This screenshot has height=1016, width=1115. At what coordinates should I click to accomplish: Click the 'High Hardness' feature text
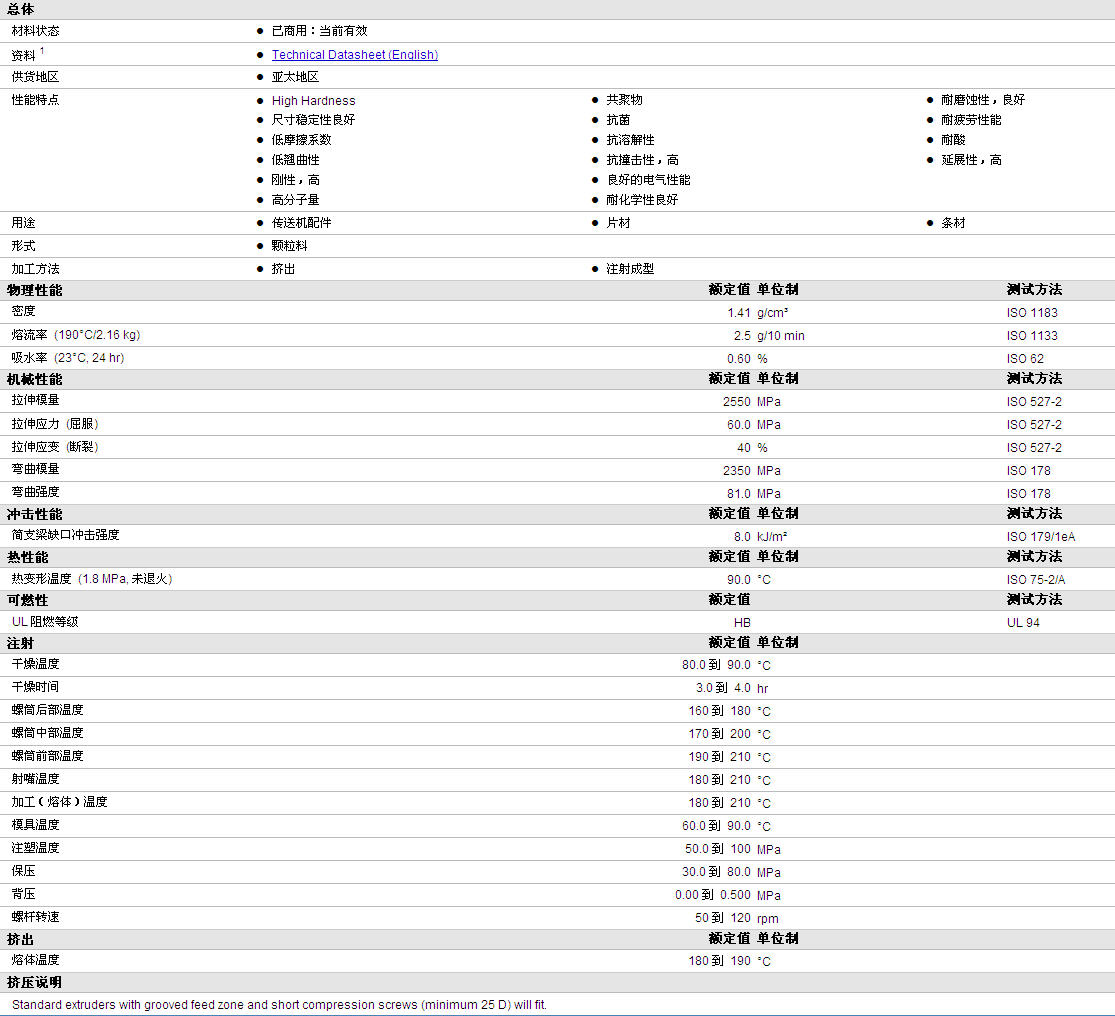pos(313,101)
